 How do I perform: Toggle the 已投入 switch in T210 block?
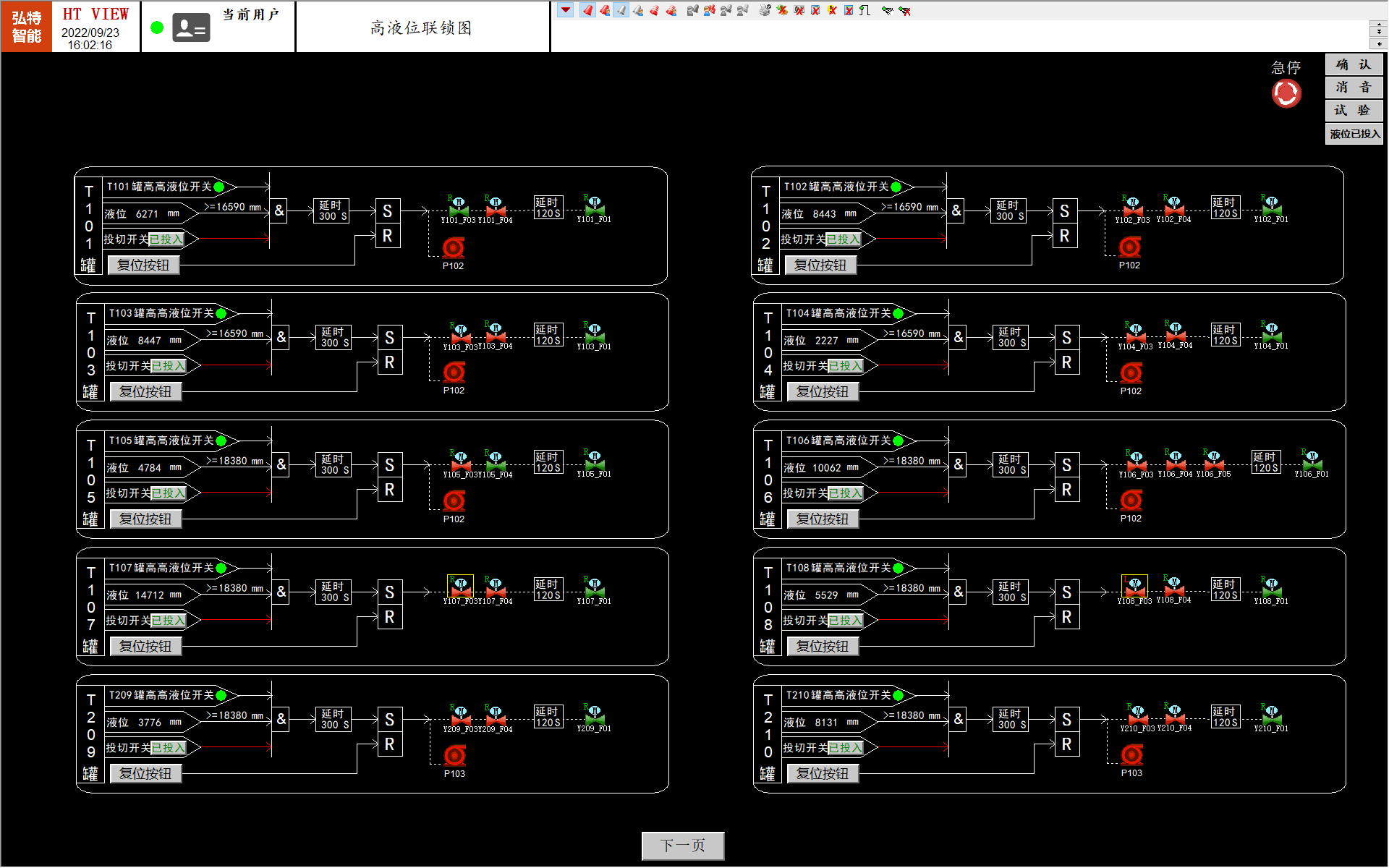(846, 747)
